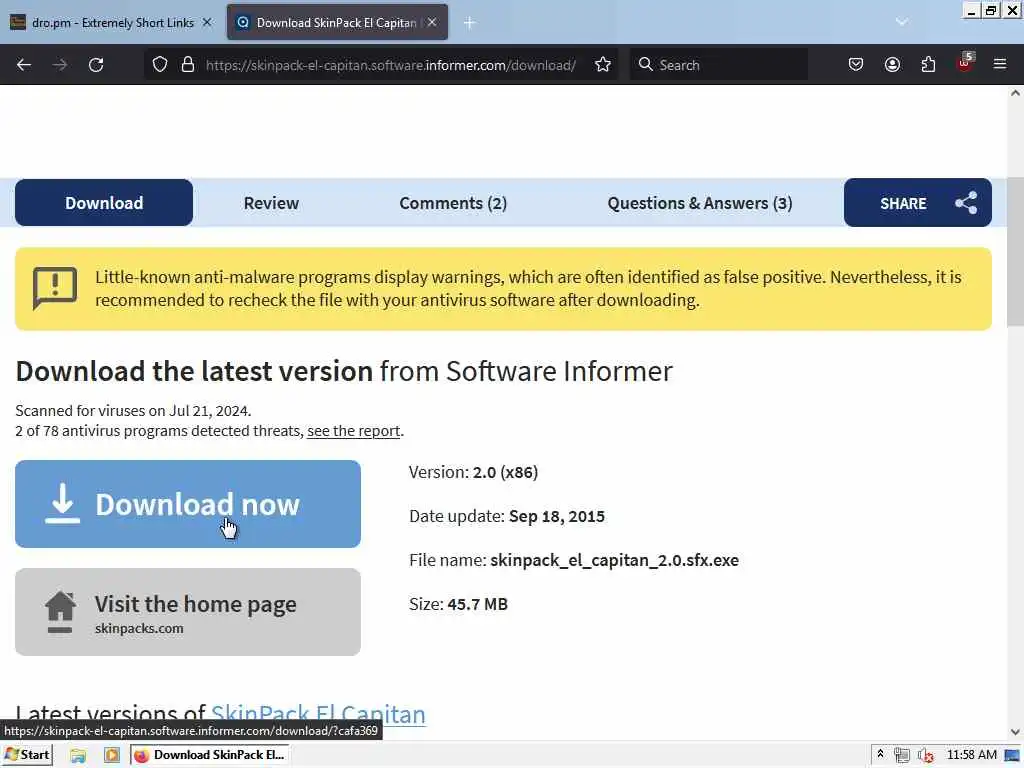
Task: Expand the list all tabs chevron
Action: [902, 22]
